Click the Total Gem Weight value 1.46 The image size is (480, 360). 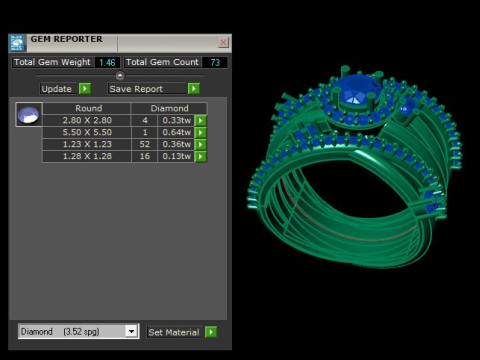pyautogui.click(x=107, y=62)
